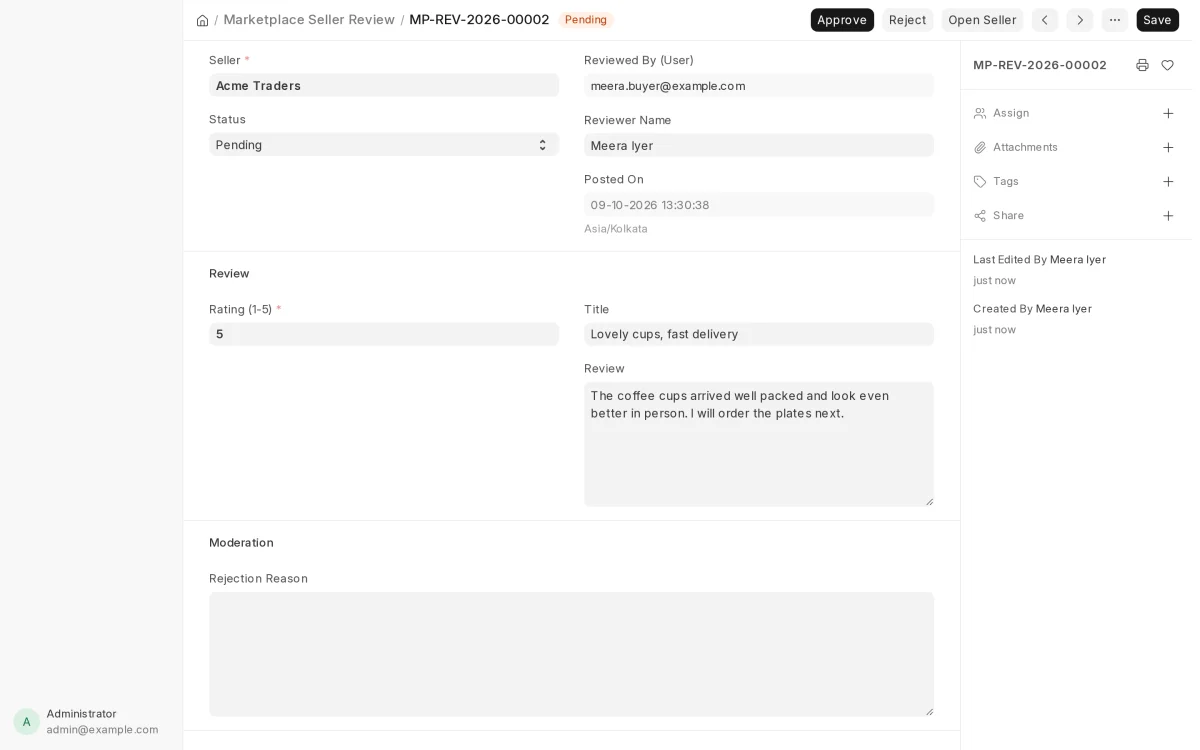Click Created By Meera Iyer text
1200x750 pixels.
1032,308
